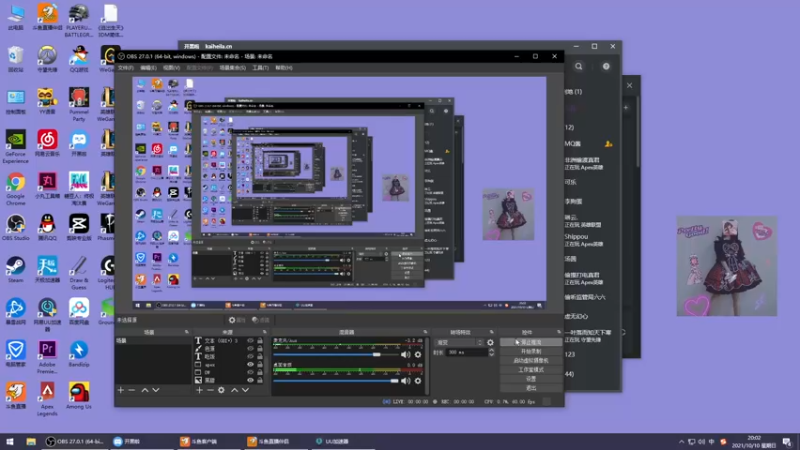Open OBS Studio desktop shortcut
The width and height of the screenshot is (800, 450).
pos(16,228)
